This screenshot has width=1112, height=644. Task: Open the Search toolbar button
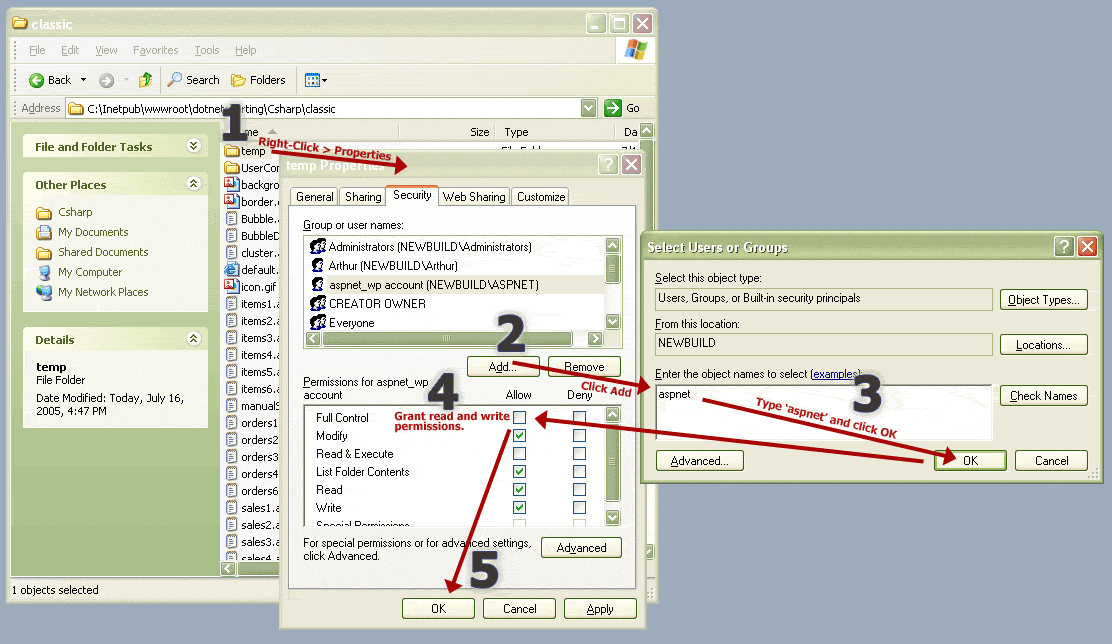click(x=193, y=80)
